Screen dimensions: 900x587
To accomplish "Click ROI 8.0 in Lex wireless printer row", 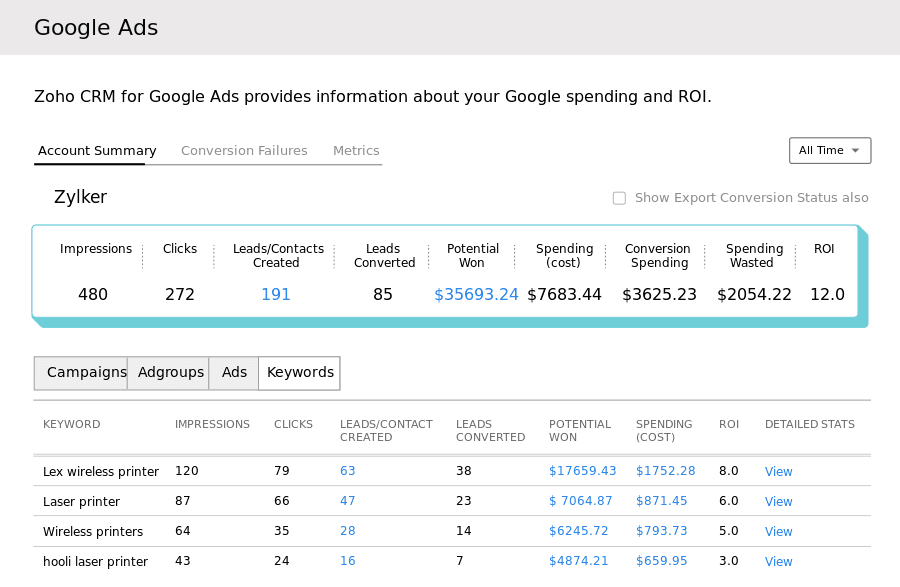I will click(728, 471).
